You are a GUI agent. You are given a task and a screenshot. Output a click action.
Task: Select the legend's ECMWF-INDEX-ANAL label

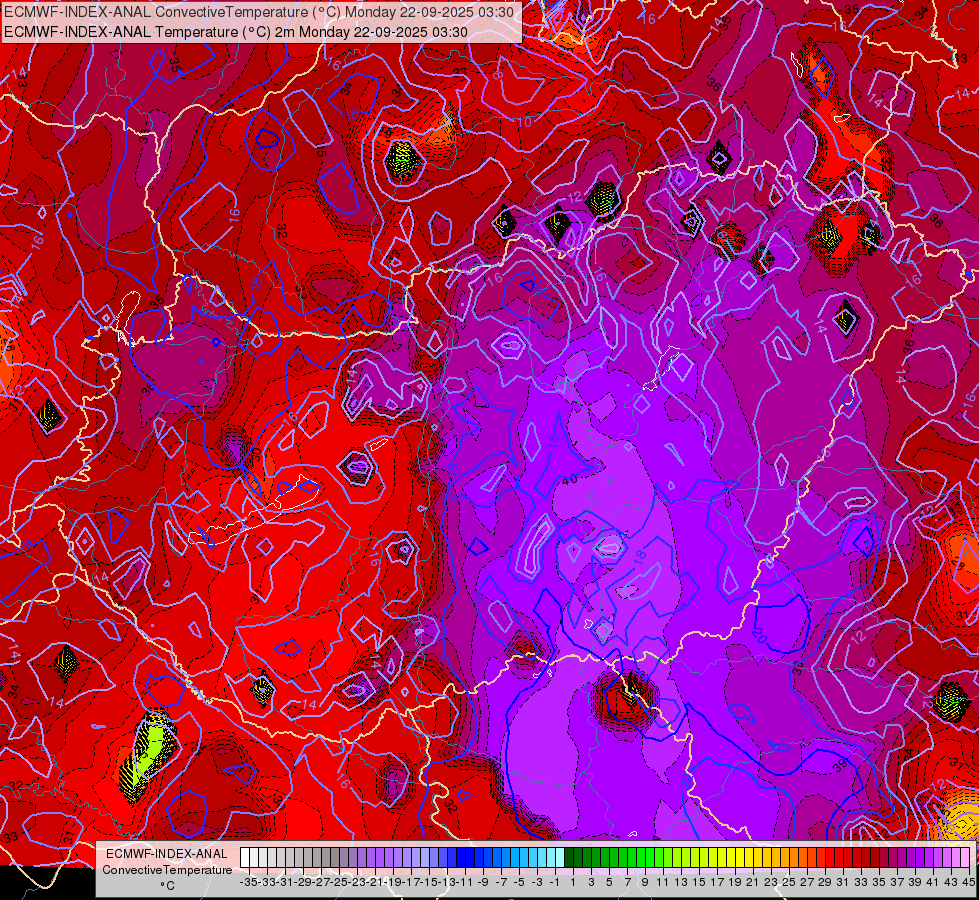point(167,854)
